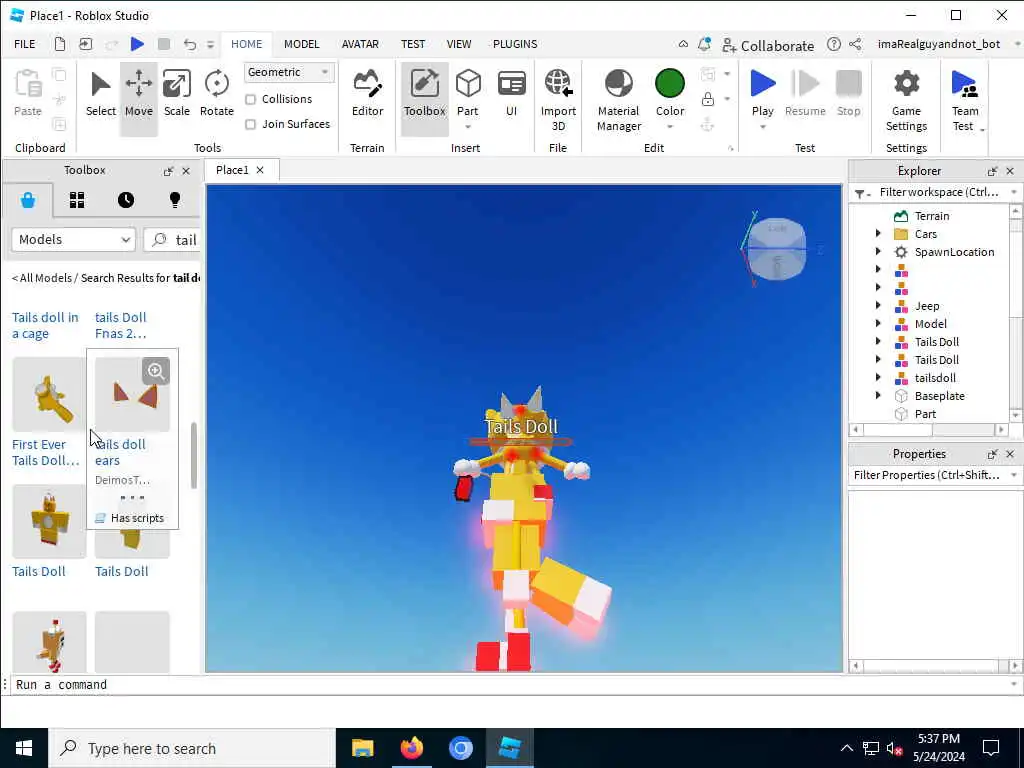Switch to the PLUGINS ribbon tab
Screen dimensions: 1024x768
click(x=515, y=44)
